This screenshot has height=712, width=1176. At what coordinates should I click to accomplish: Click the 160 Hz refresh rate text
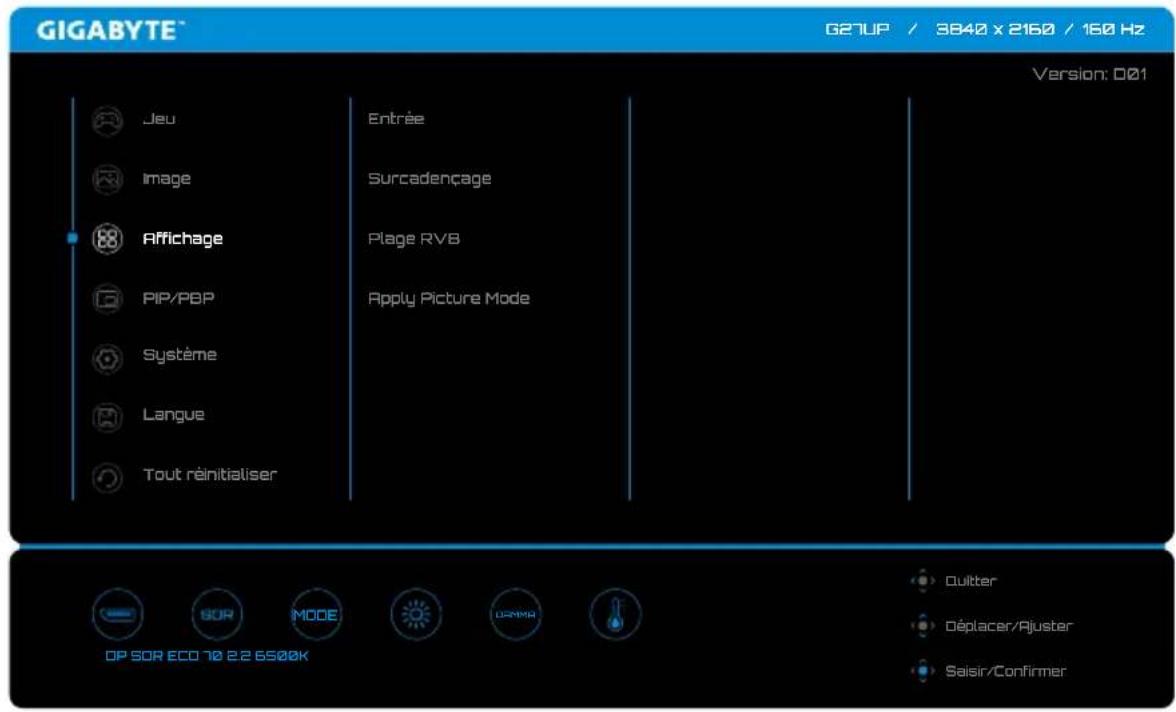point(1113,29)
